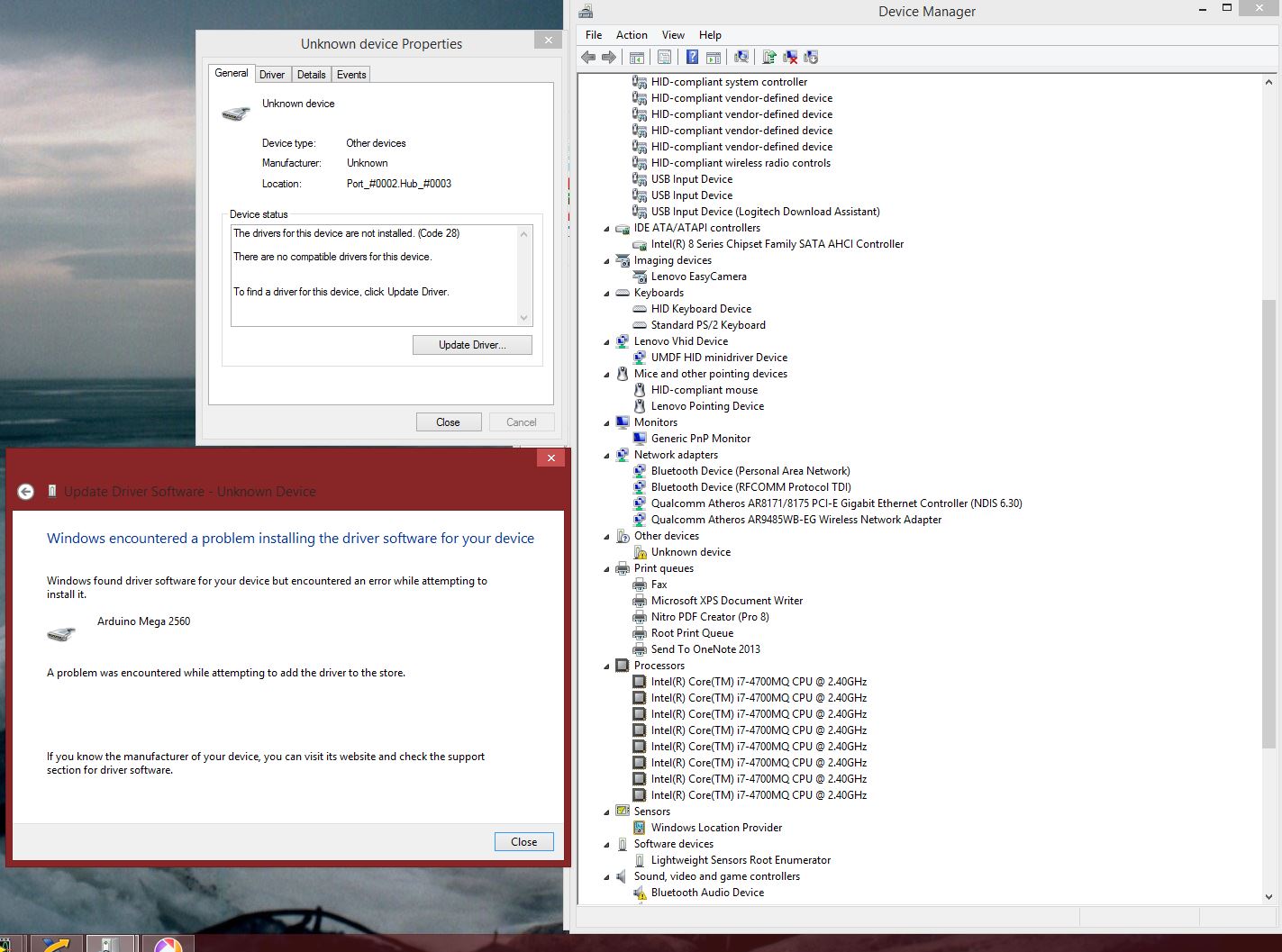The height and width of the screenshot is (952, 1282).
Task: Toggle the Show/Hide Console Tree toolbar icon
Action: (637, 58)
